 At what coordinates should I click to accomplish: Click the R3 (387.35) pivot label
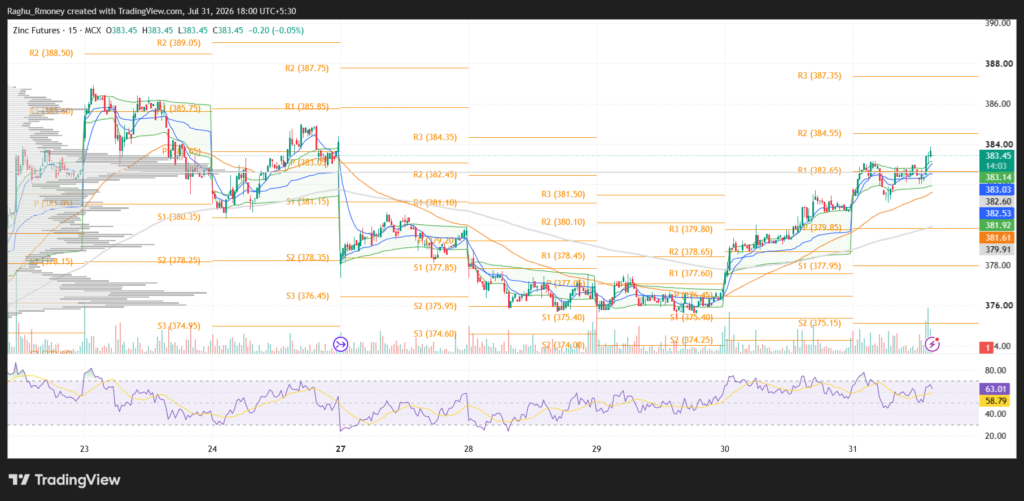(820, 76)
